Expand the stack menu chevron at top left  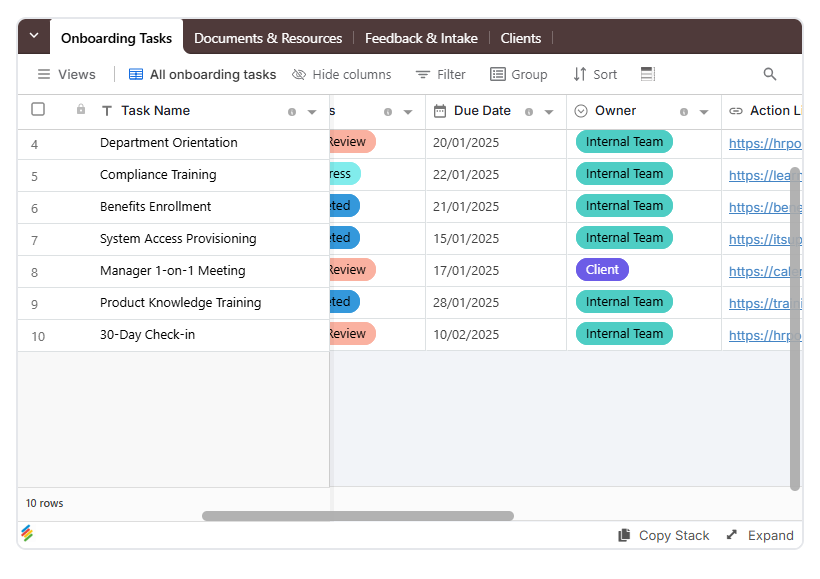34,36
